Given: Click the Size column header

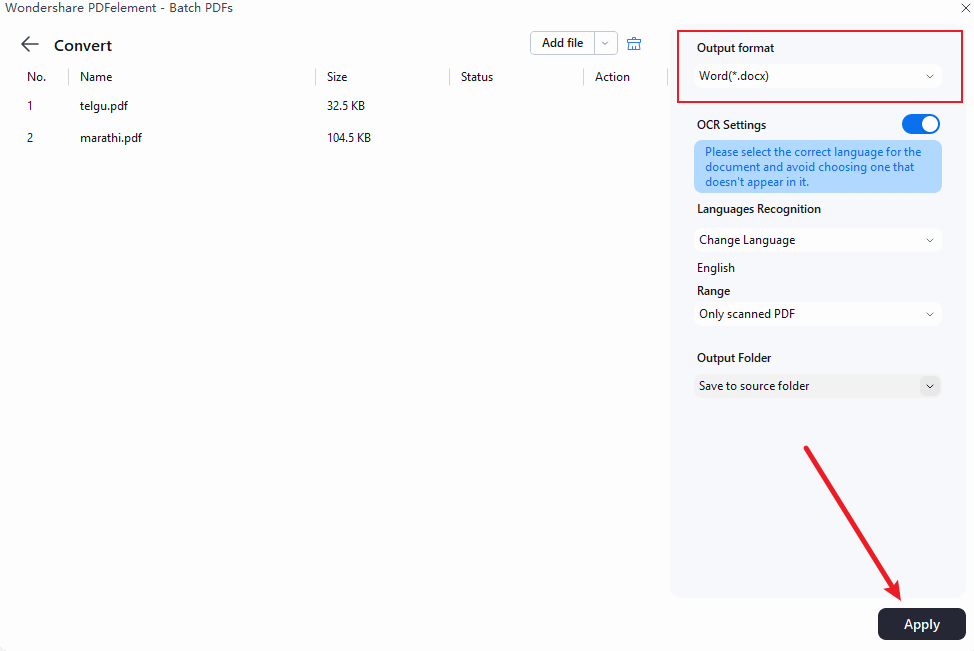Looking at the screenshot, I should click(x=337, y=77).
